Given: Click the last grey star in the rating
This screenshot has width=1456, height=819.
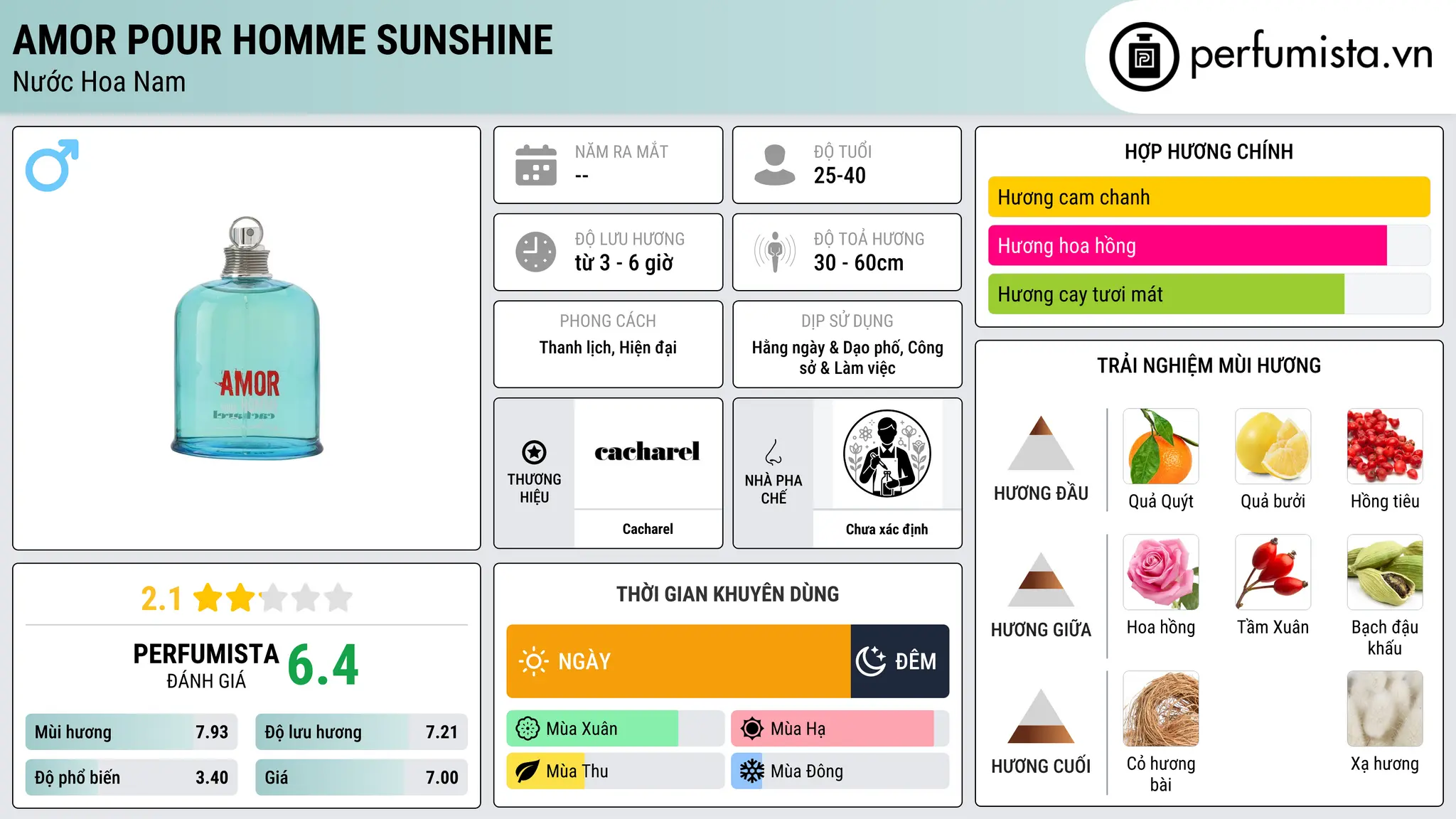Looking at the screenshot, I should tap(338, 598).
